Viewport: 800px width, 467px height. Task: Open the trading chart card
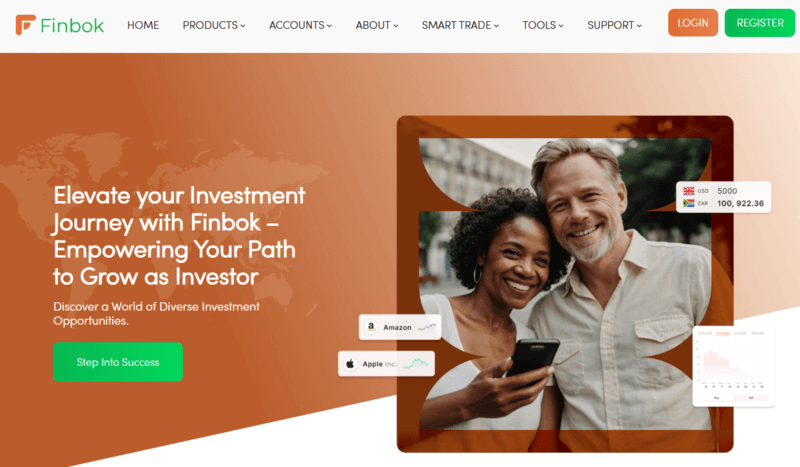pyautogui.click(x=733, y=366)
